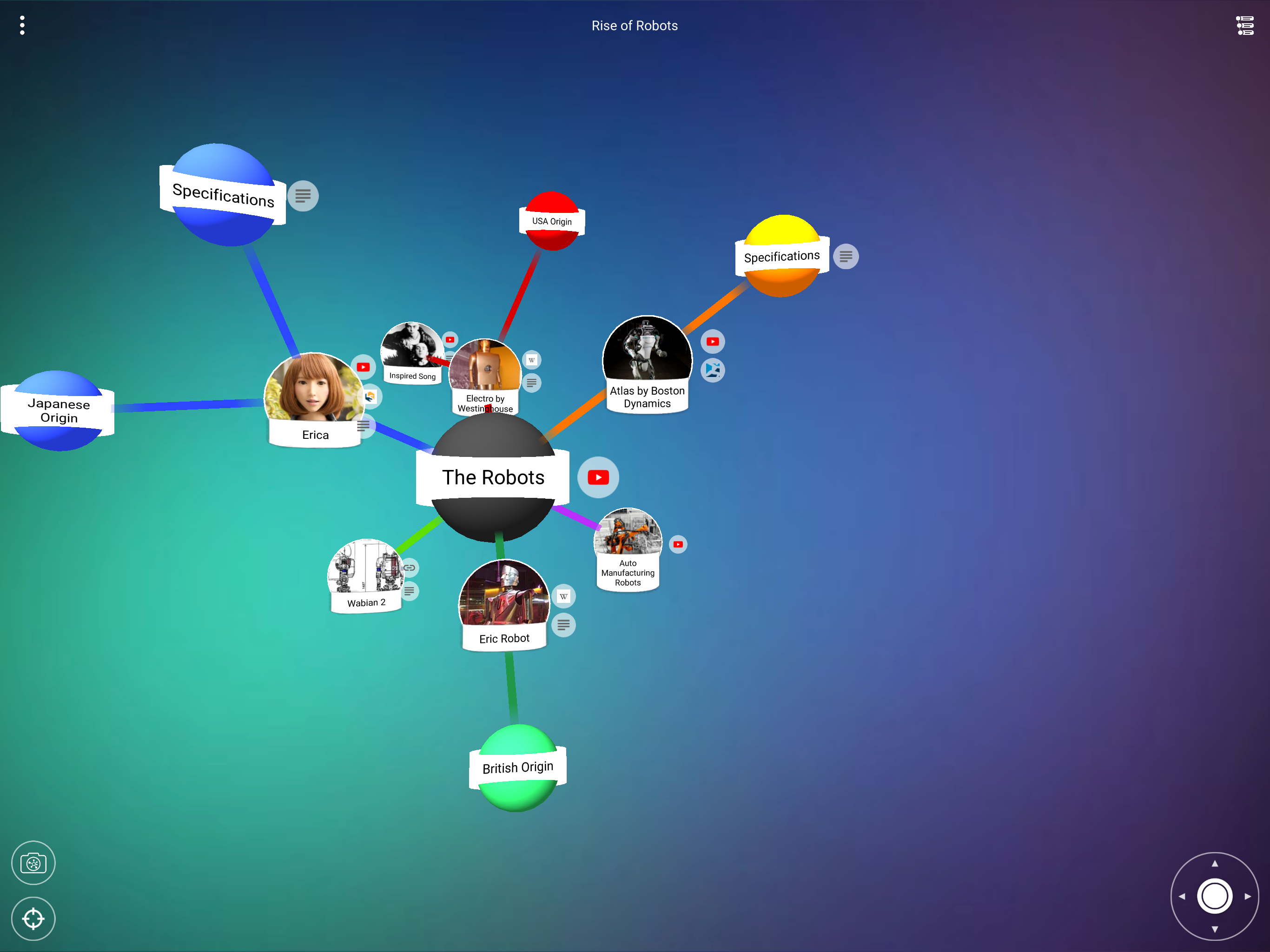Click the joystick center knob
Screen dimensions: 1270x952
[x=1214, y=896]
